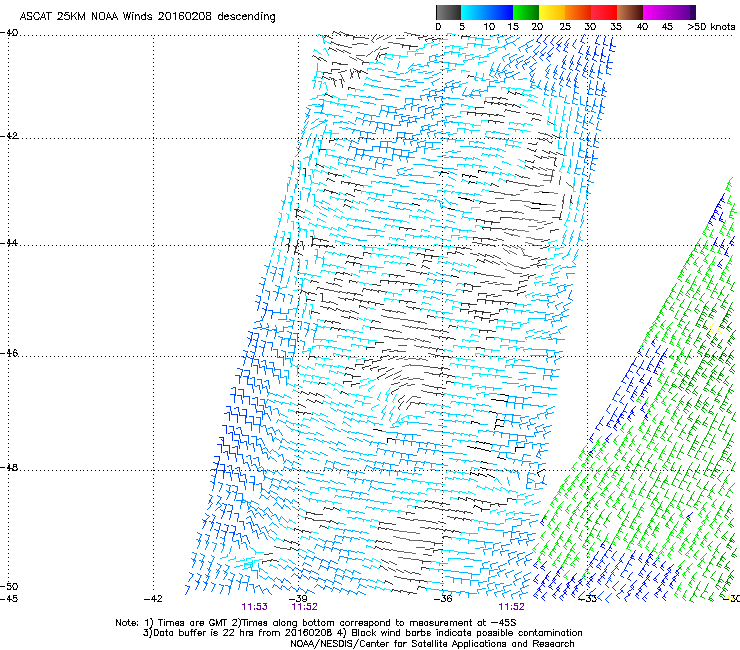Image resolution: width=740 pixels, height=650 pixels.
Task: Select the note line "3)Data buffer is 22 hrs"
Action: pyautogui.click(x=362, y=633)
